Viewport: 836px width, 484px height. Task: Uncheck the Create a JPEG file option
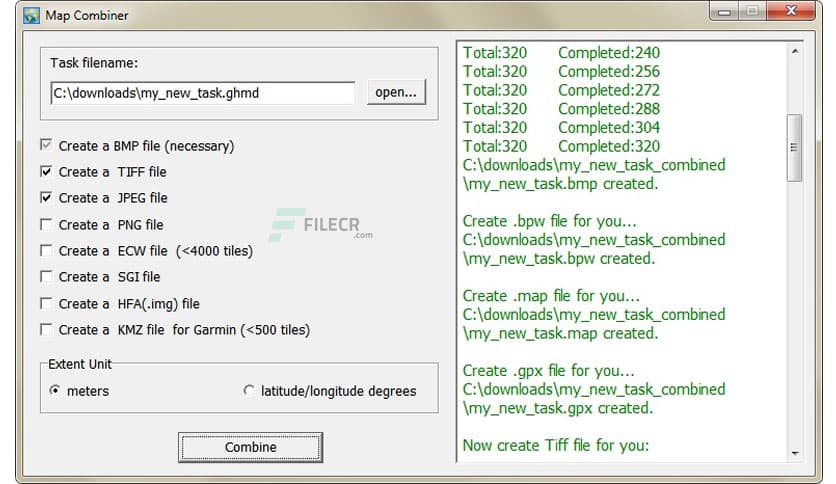[46, 197]
